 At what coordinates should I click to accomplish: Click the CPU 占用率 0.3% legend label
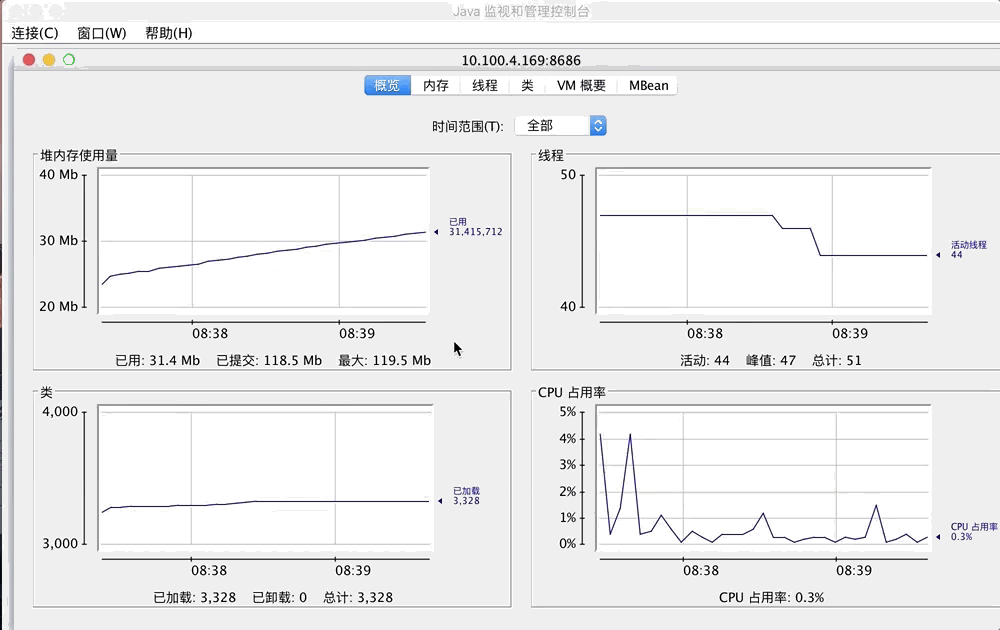(x=974, y=531)
